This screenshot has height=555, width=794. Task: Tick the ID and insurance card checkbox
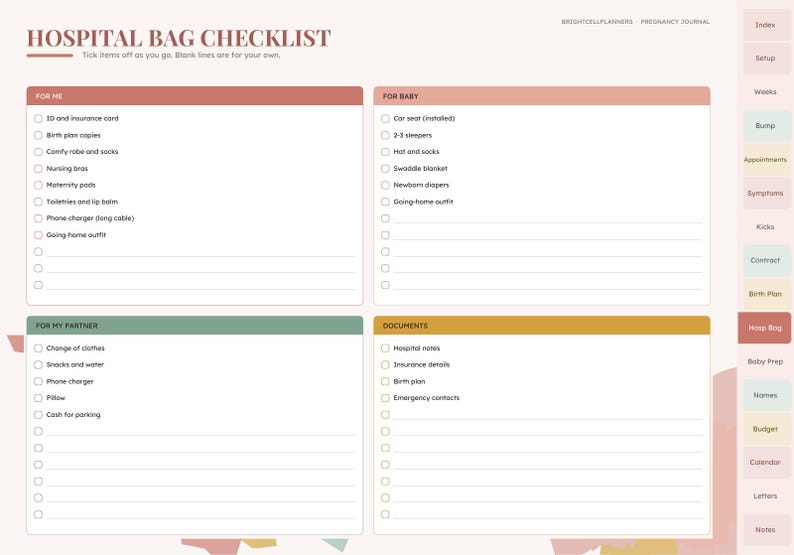point(38,118)
